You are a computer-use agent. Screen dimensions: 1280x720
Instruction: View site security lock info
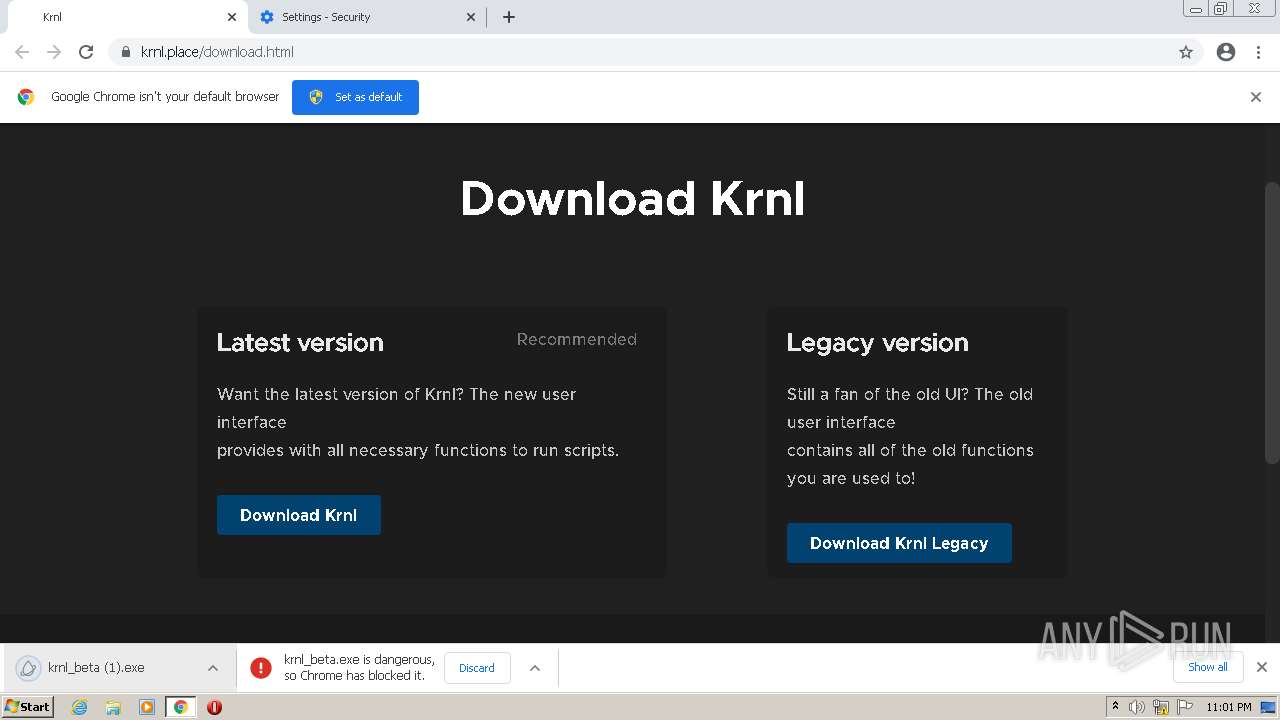click(x=126, y=52)
